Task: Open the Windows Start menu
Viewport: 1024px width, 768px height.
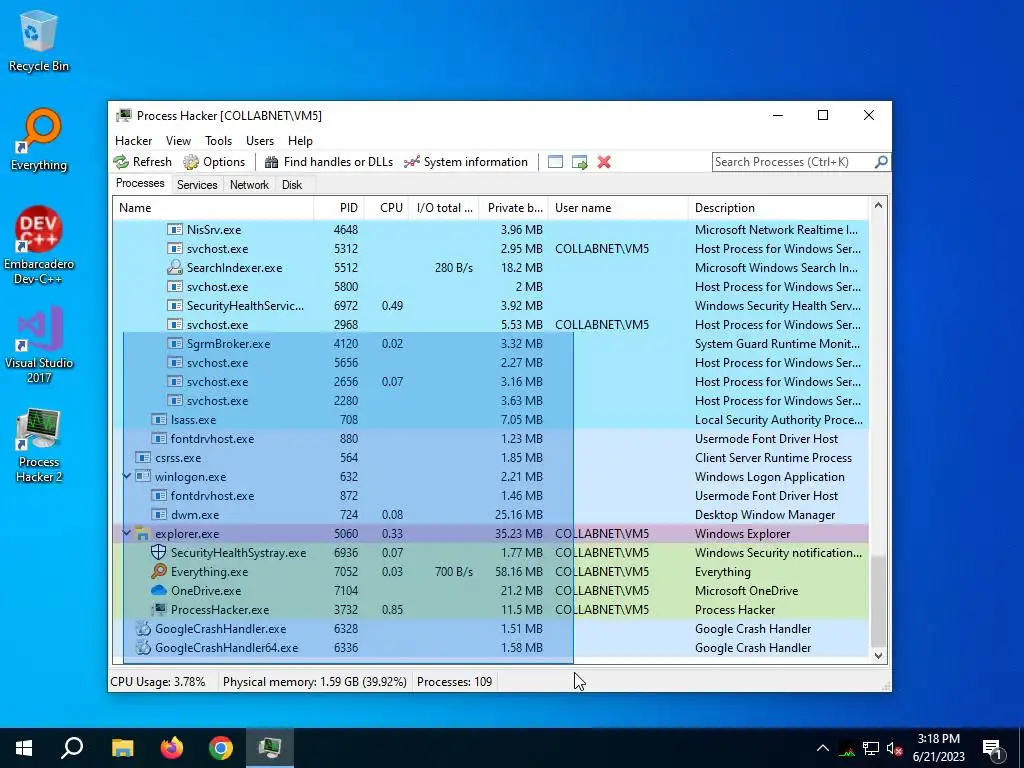Action: click(x=24, y=748)
